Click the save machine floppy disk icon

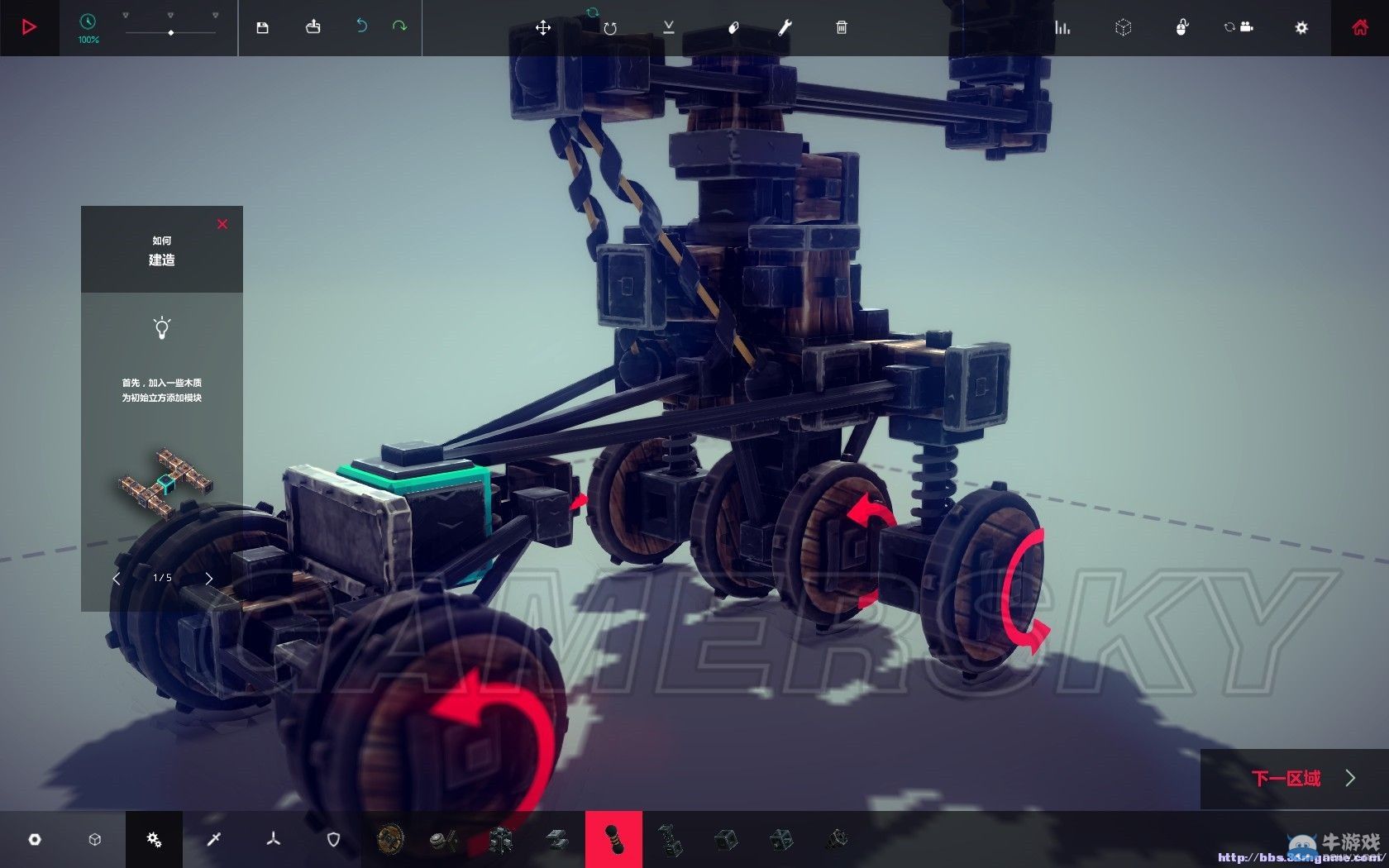(262, 27)
